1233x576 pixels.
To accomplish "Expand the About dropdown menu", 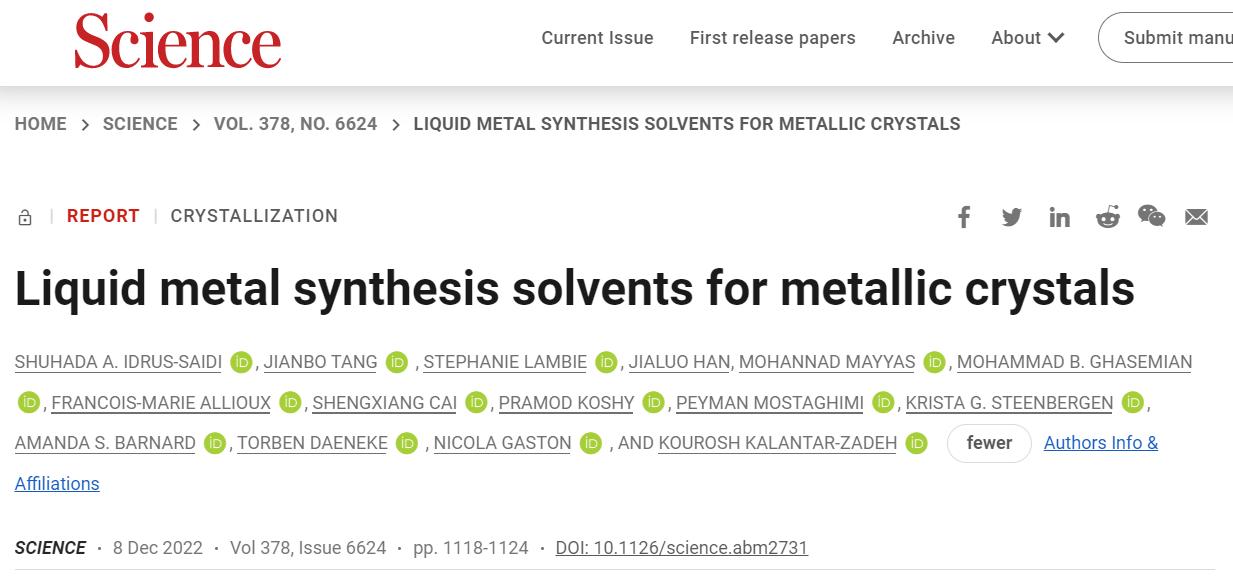I will coord(1027,38).
